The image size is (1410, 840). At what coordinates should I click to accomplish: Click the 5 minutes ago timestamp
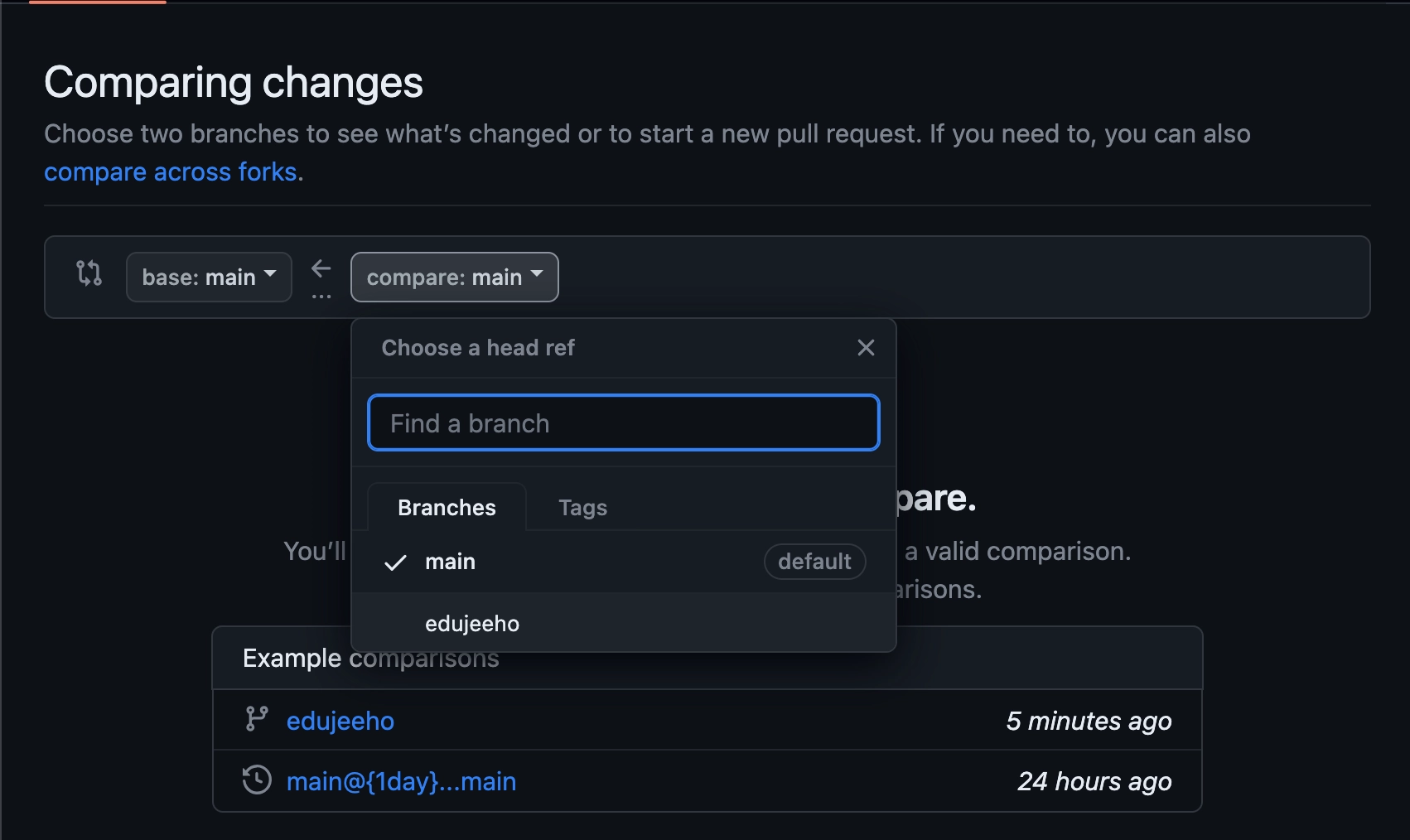[x=1089, y=721]
